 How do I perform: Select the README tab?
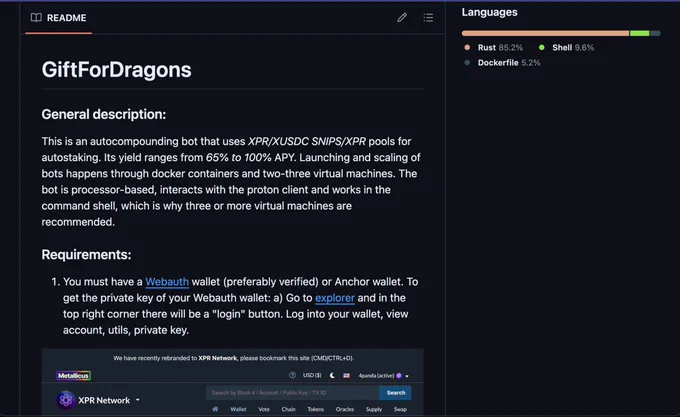click(59, 18)
